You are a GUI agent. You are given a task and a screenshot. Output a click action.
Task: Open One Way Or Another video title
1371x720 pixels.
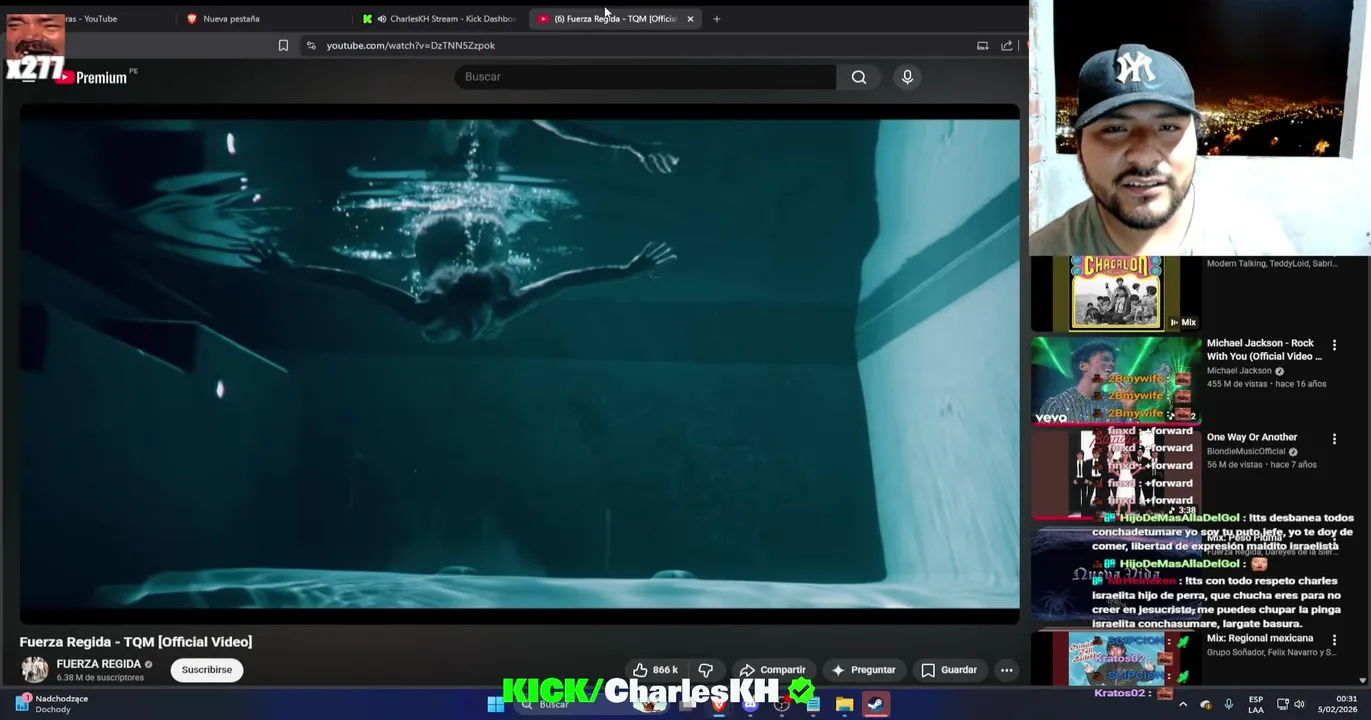pos(1252,437)
